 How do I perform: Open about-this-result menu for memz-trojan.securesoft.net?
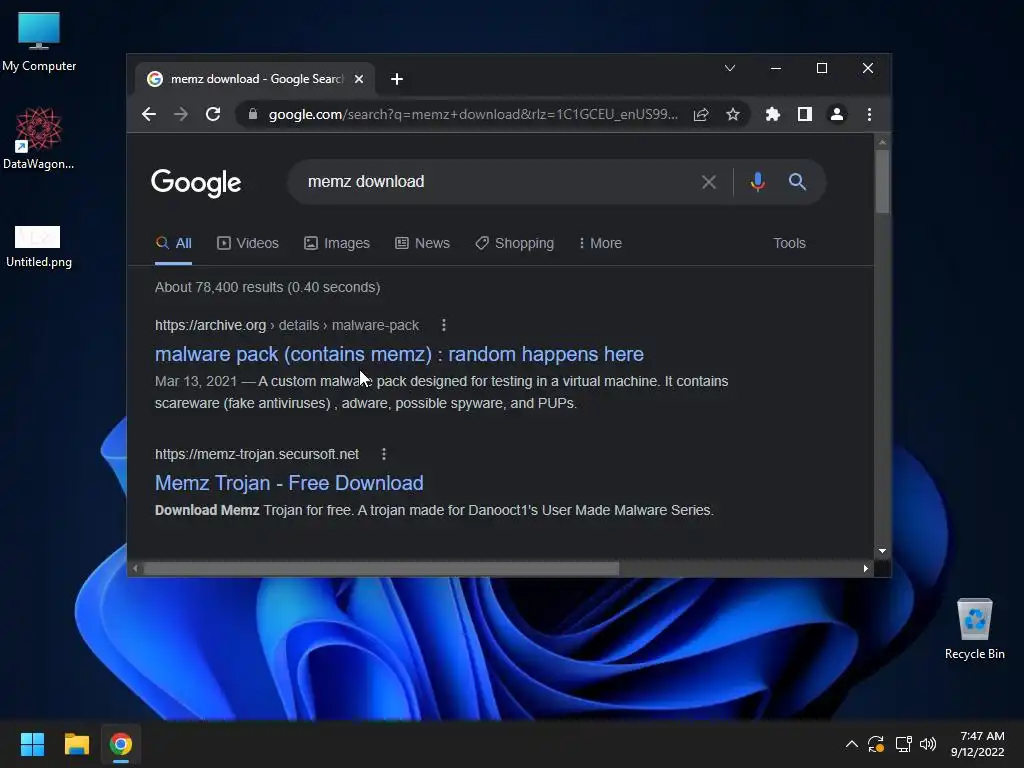click(384, 454)
